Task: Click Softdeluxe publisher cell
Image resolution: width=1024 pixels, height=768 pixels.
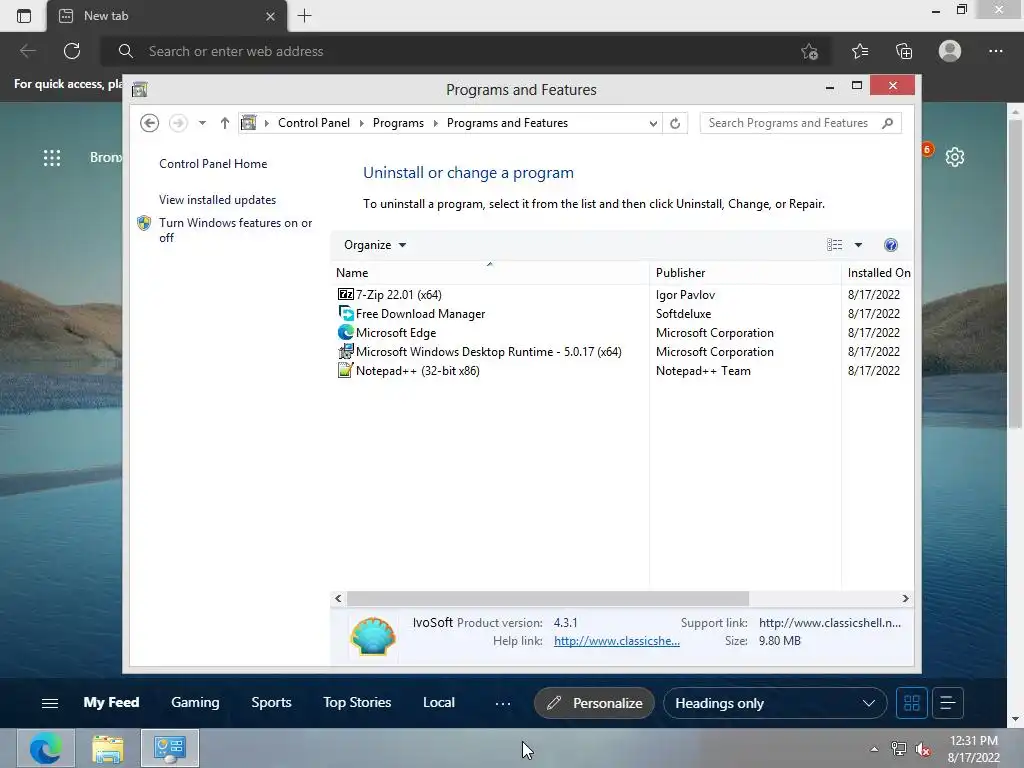Action: tap(683, 314)
